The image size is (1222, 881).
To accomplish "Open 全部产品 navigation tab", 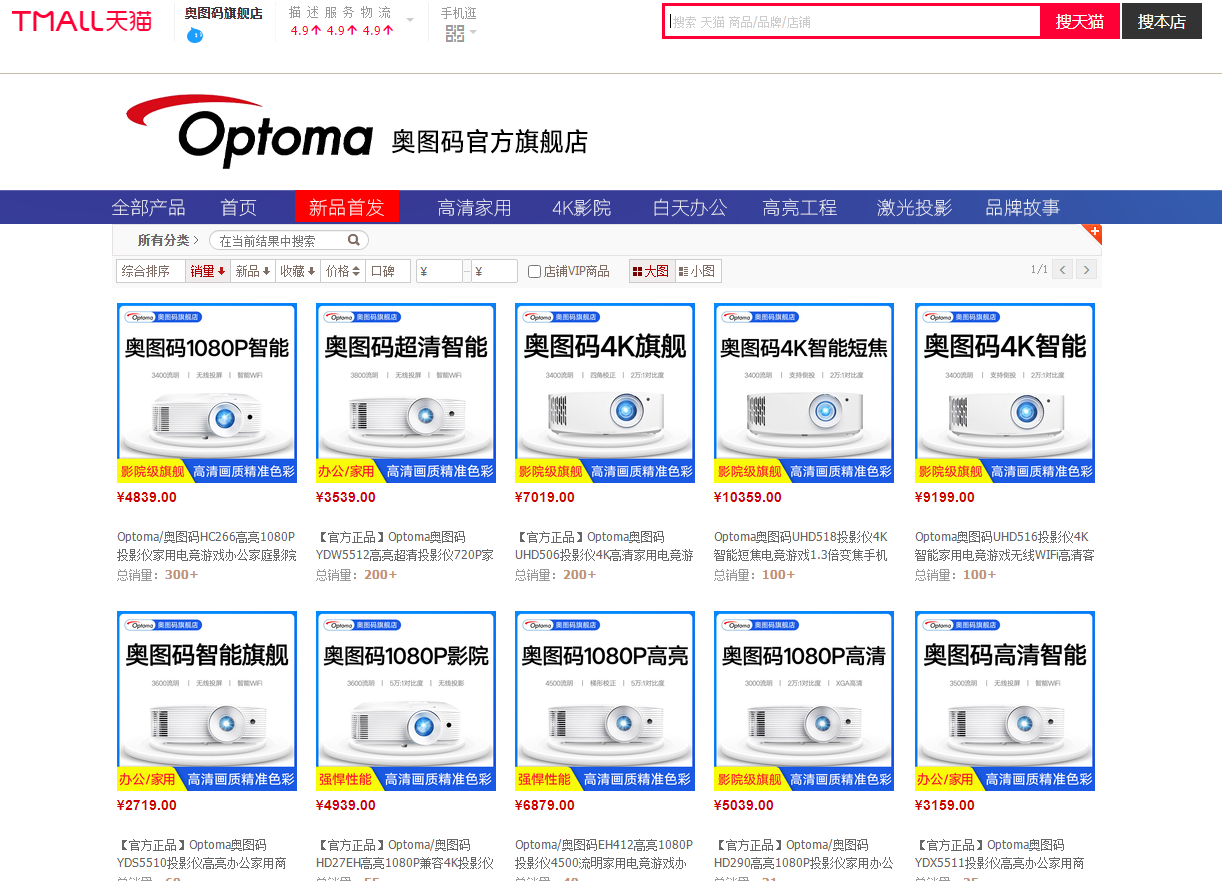I will 148,207.
